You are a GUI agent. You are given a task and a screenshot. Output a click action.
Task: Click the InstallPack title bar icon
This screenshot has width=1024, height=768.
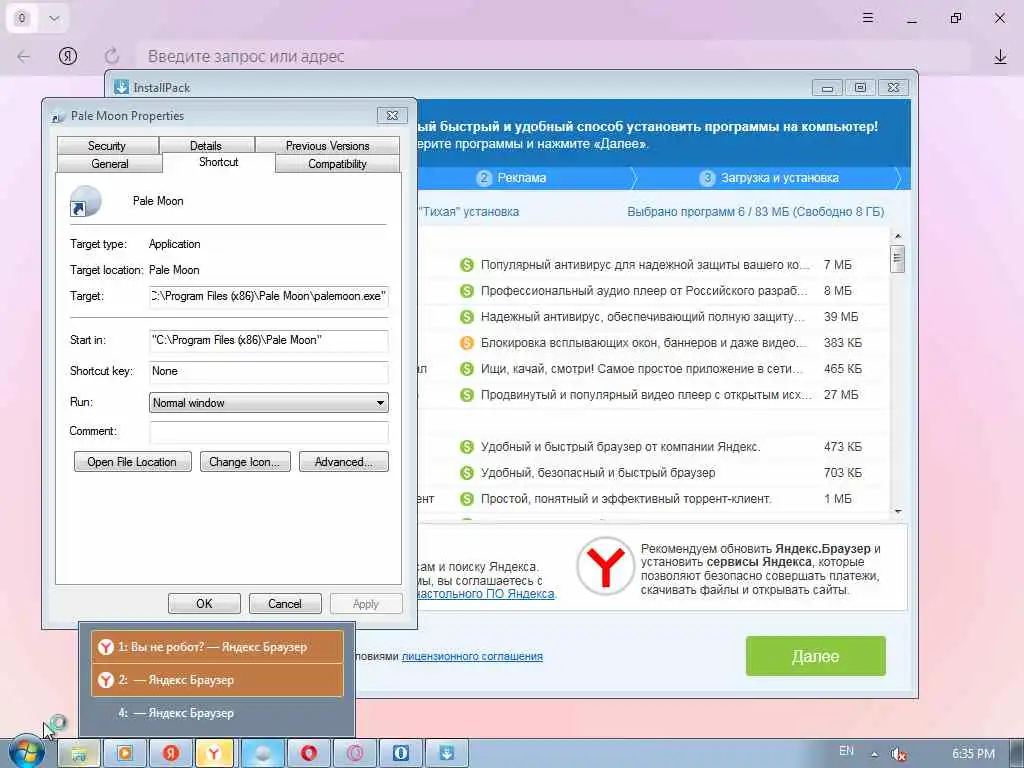coord(121,87)
